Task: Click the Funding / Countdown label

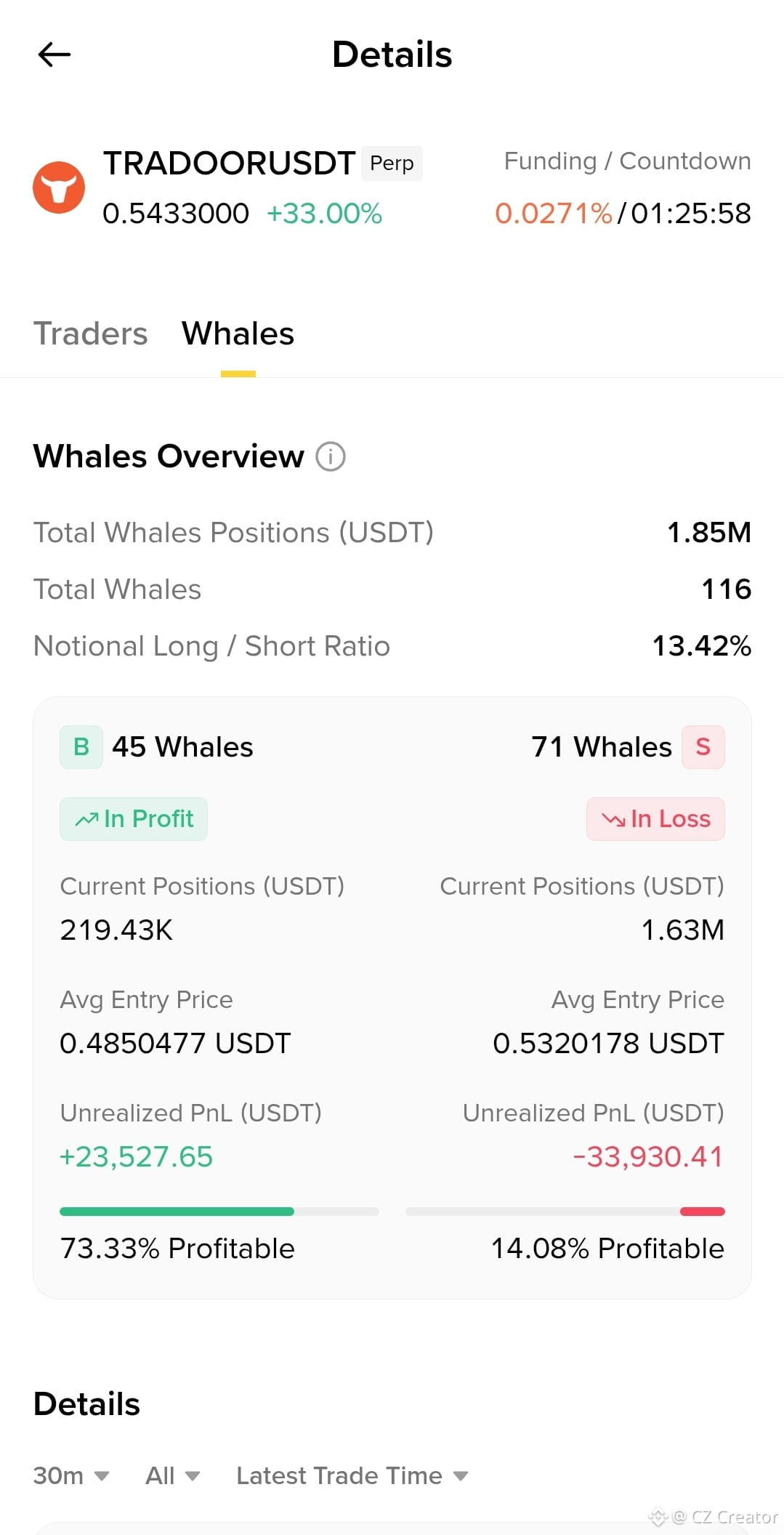Action: [628, 161]
